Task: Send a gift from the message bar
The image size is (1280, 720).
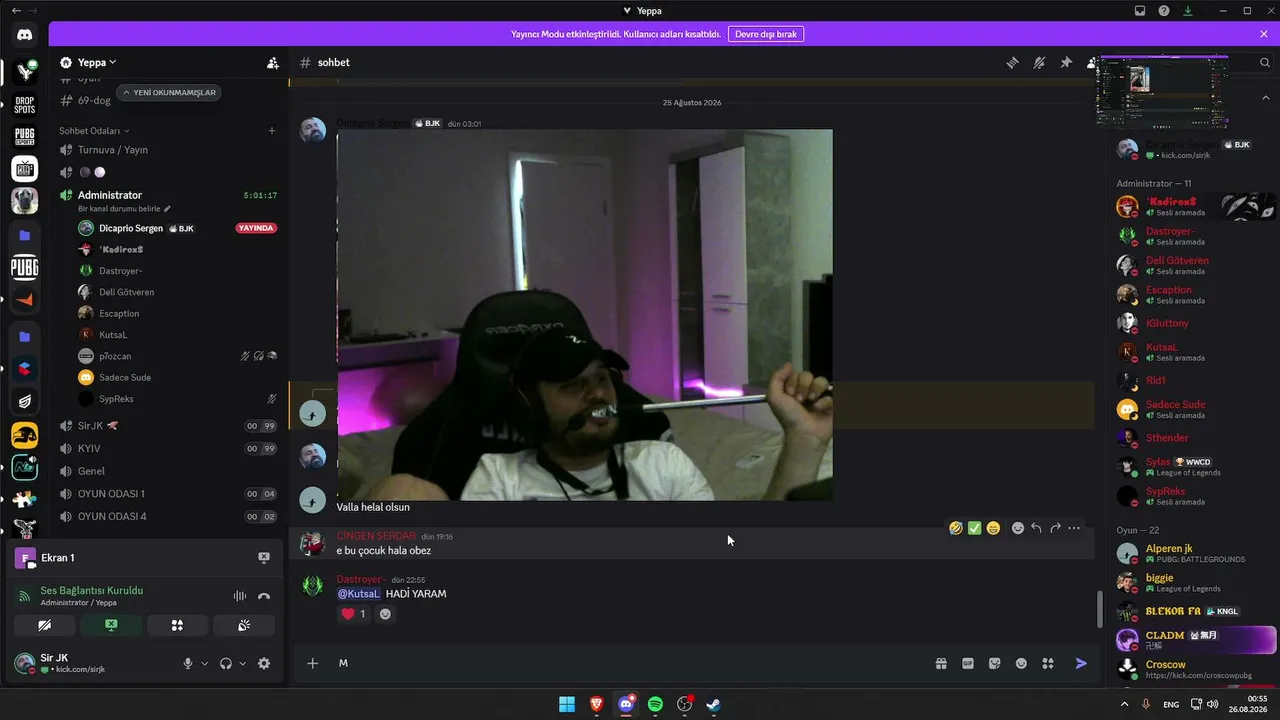Action: coord(941,663)
